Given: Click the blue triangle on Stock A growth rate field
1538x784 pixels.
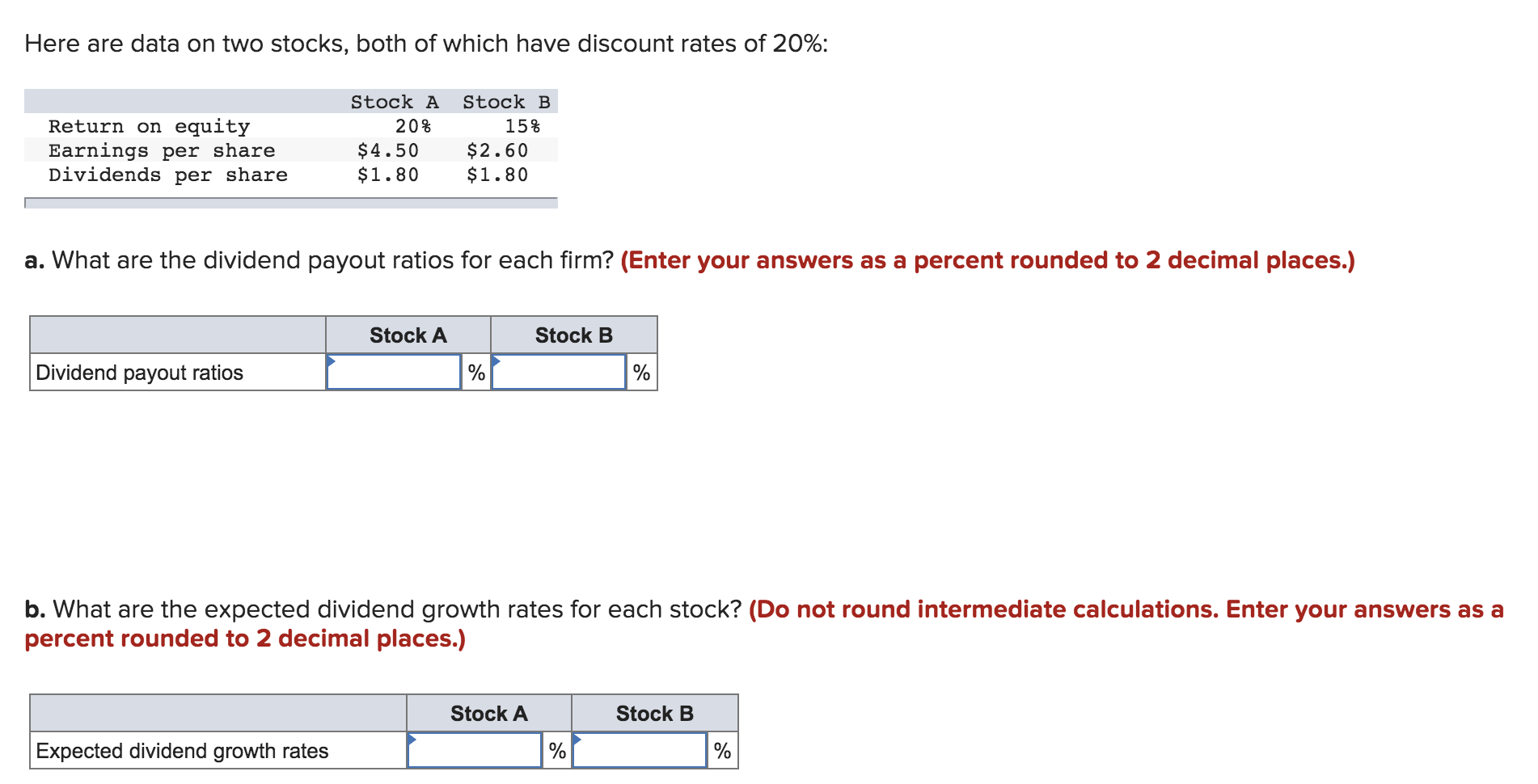Looking at the screenshot, I should coord(413,738).
